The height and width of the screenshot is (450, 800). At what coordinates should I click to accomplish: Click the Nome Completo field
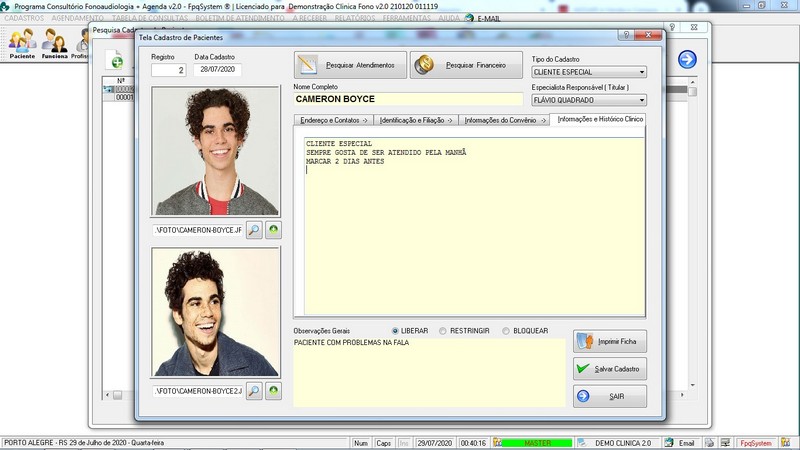(408, 99)
